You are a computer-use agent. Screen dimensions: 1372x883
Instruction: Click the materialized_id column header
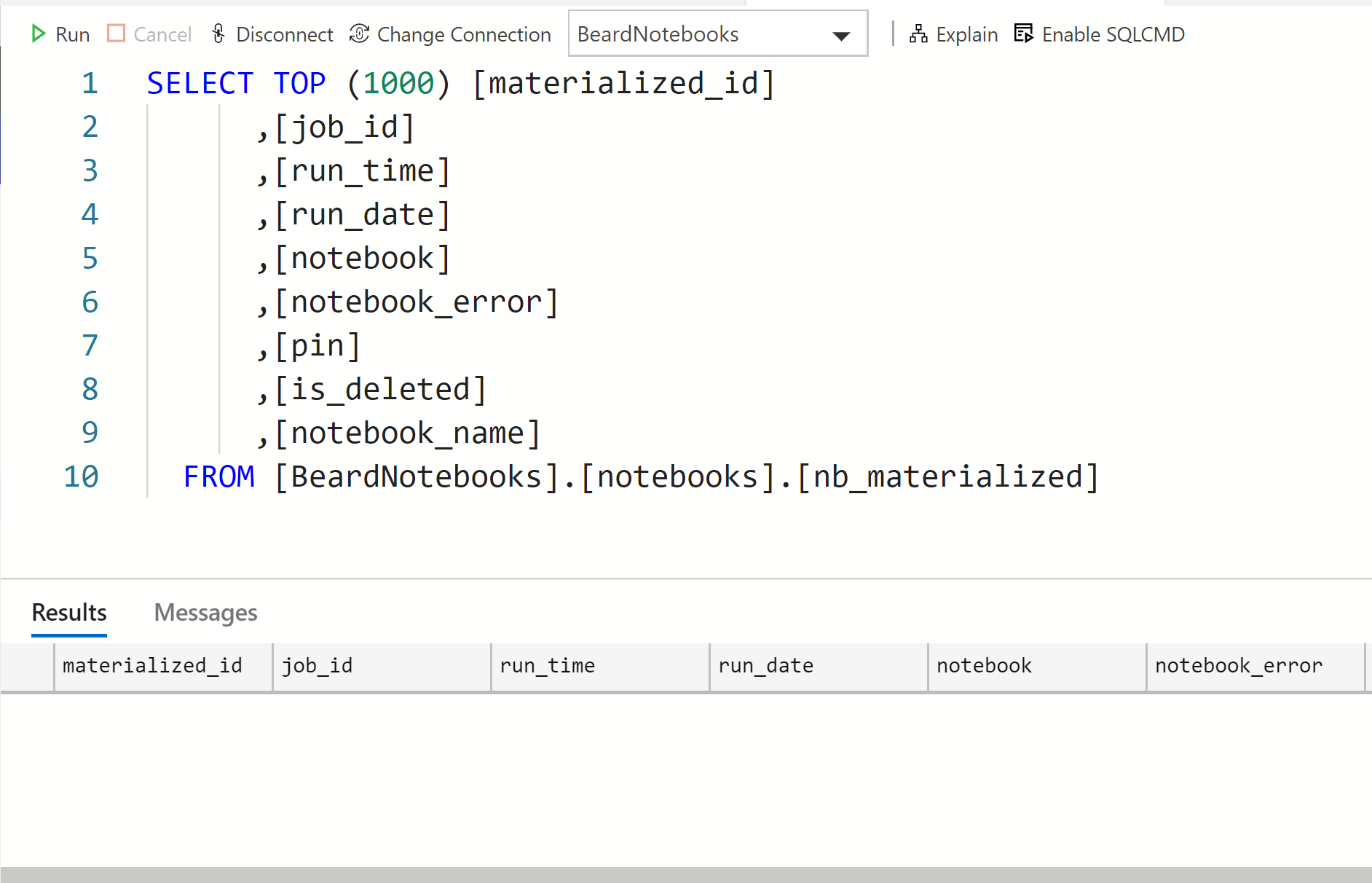click(153, 666)
